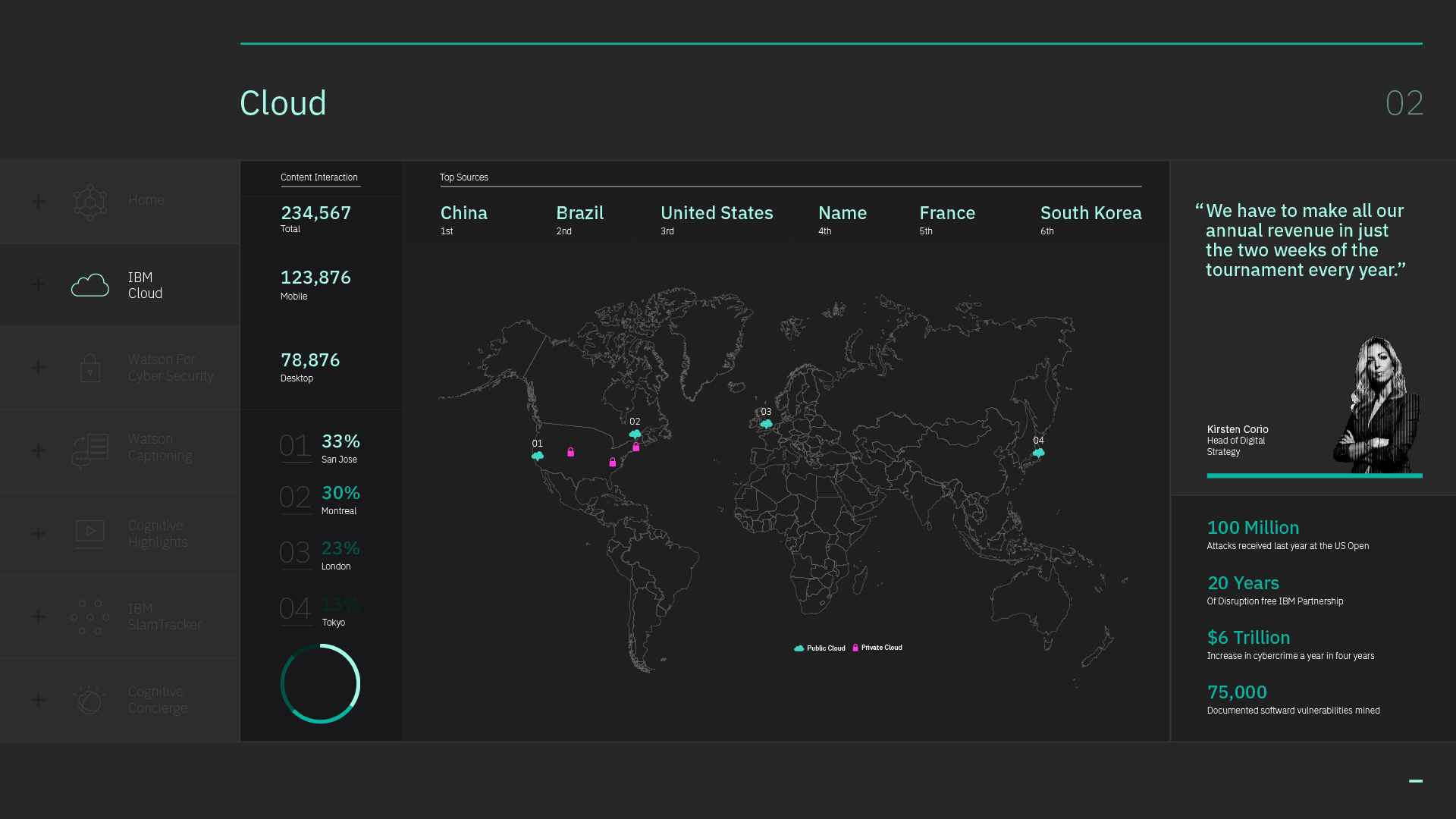
Task: Expand Watson Captioning using the plus sign
Action: [38, 451]
